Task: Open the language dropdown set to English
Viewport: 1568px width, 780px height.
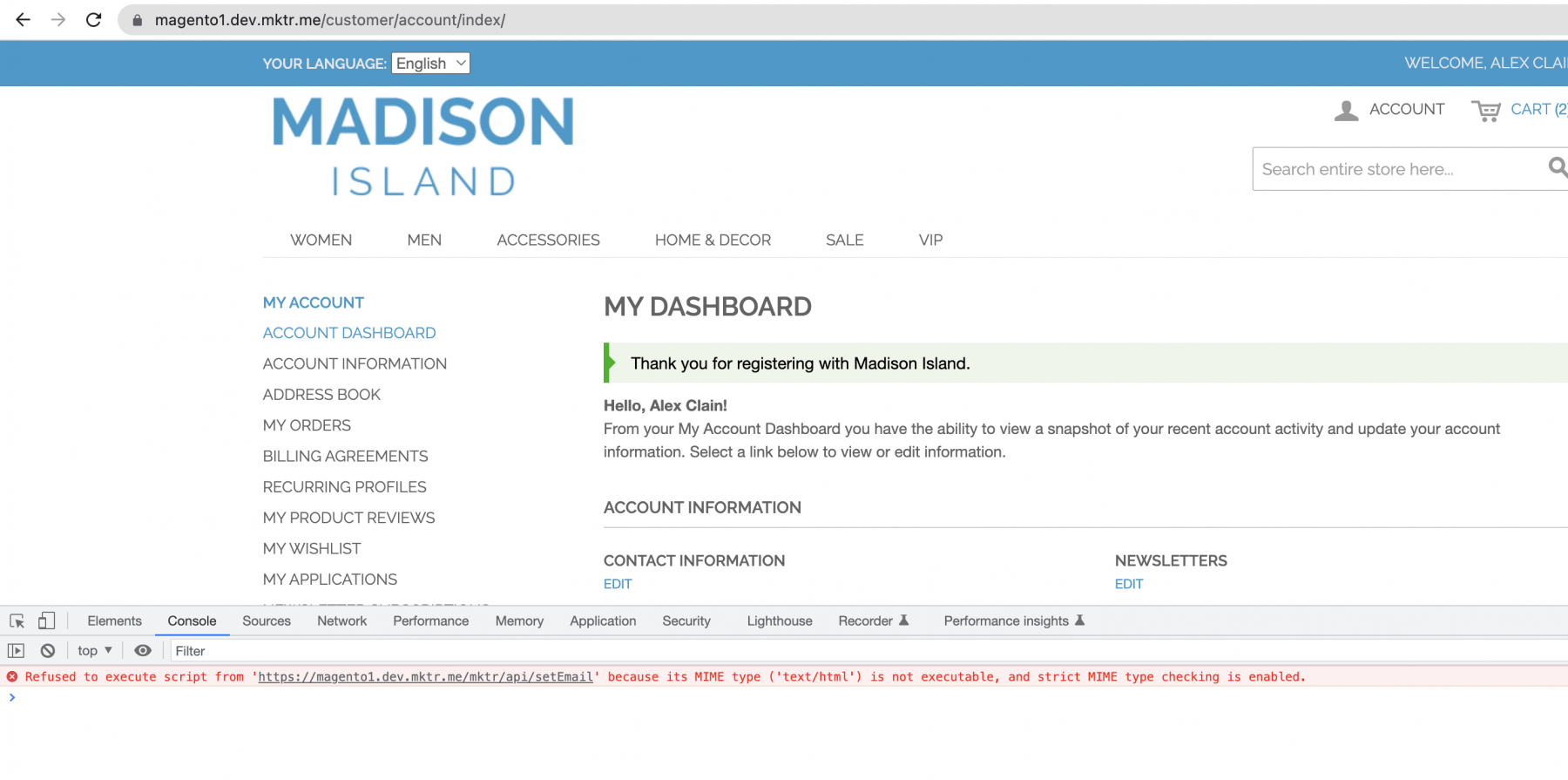Action: 430,64
